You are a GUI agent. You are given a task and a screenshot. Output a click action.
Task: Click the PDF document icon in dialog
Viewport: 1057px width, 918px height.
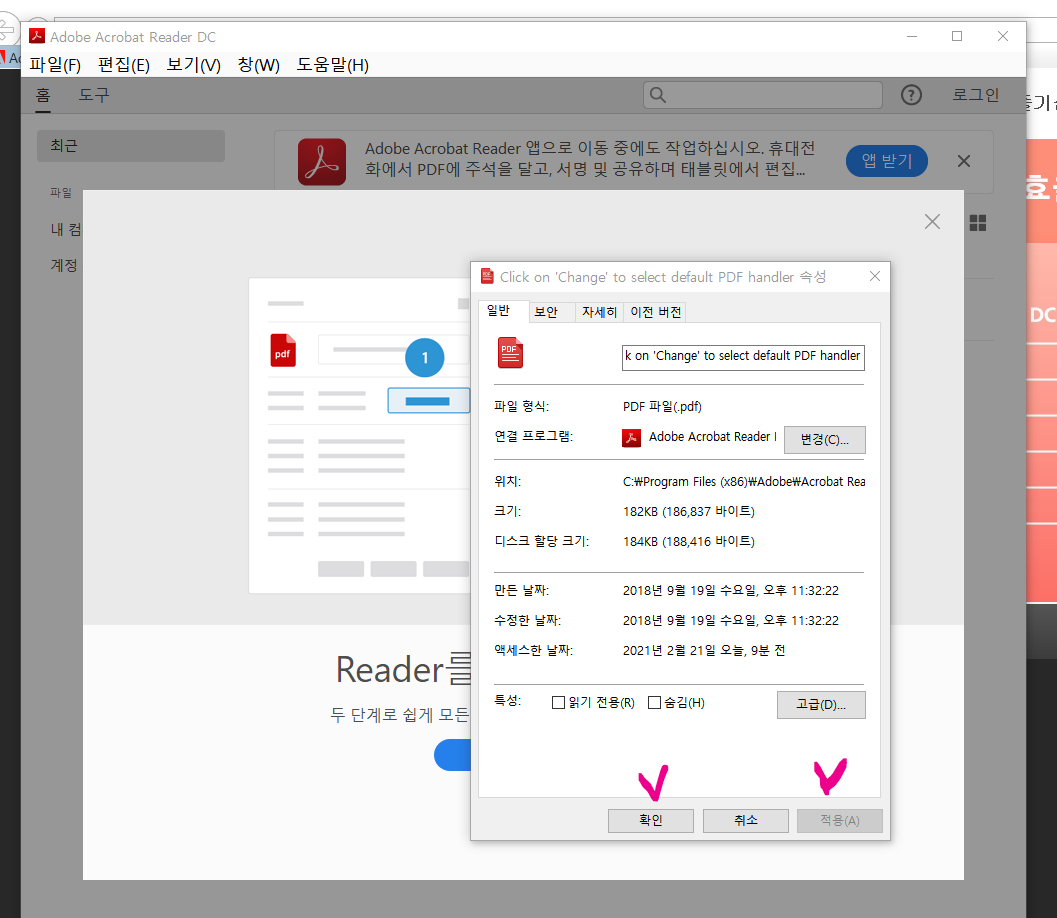510,353
